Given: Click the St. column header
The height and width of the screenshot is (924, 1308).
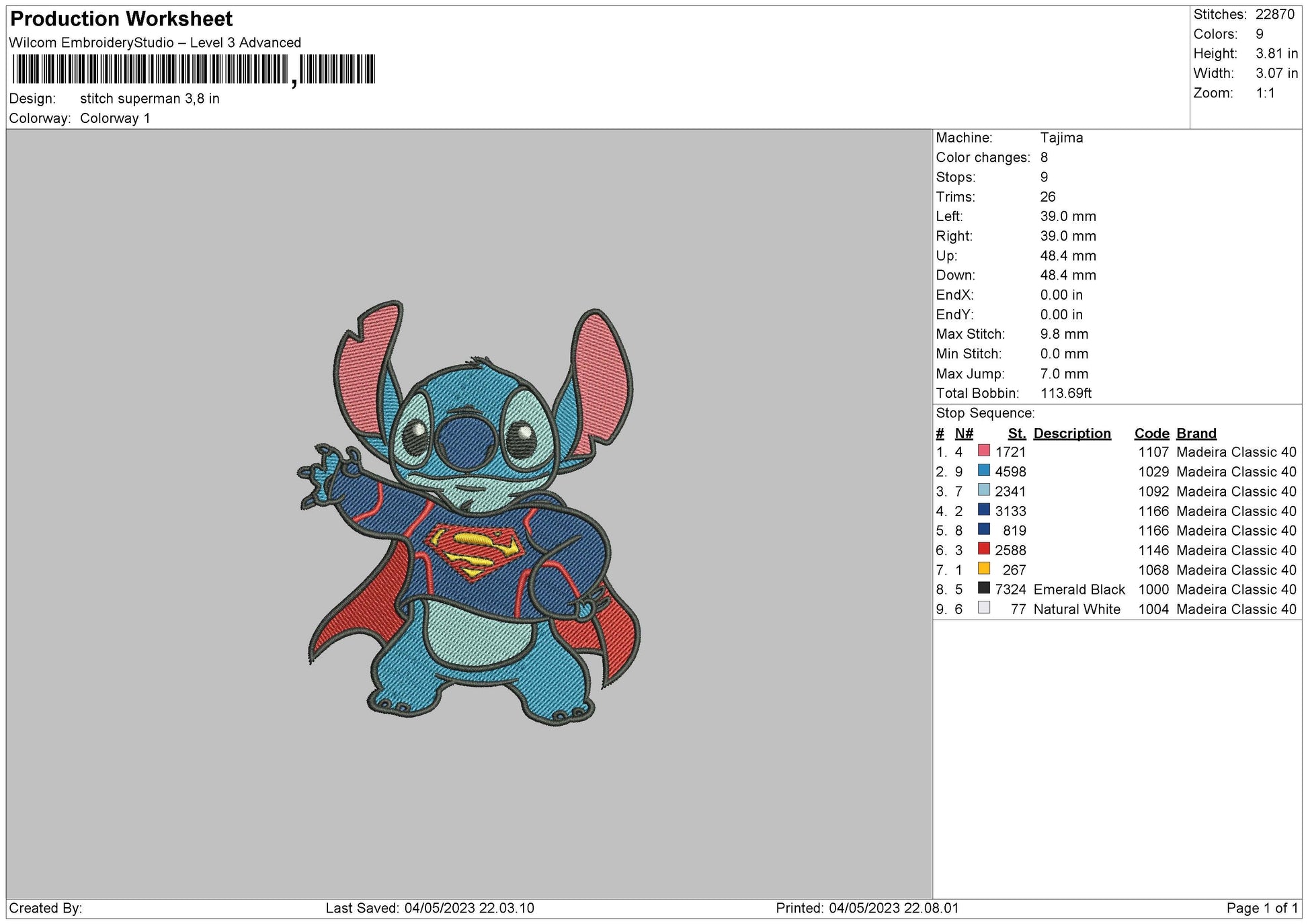Looking at the screenshot, I should tap(1017, 433).
